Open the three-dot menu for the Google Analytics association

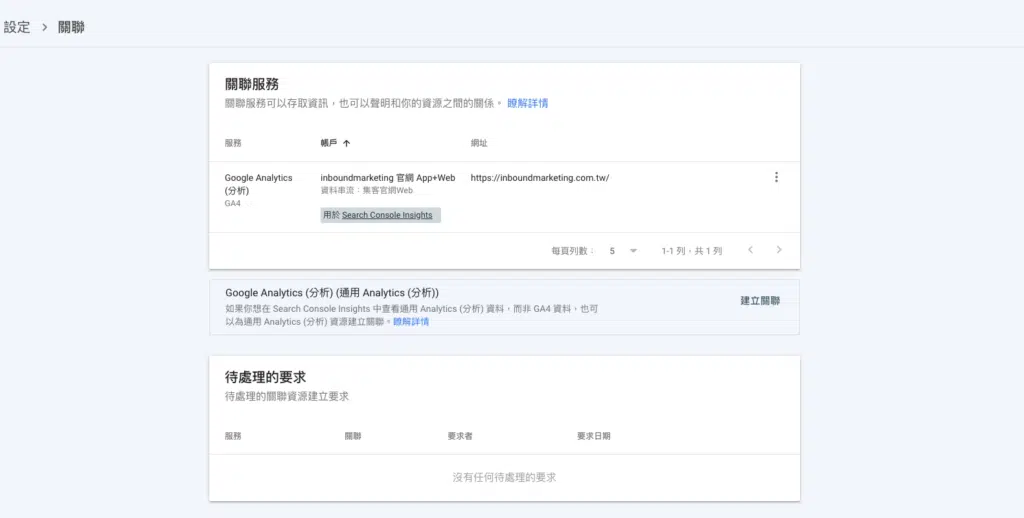click(x=776, y=177)
